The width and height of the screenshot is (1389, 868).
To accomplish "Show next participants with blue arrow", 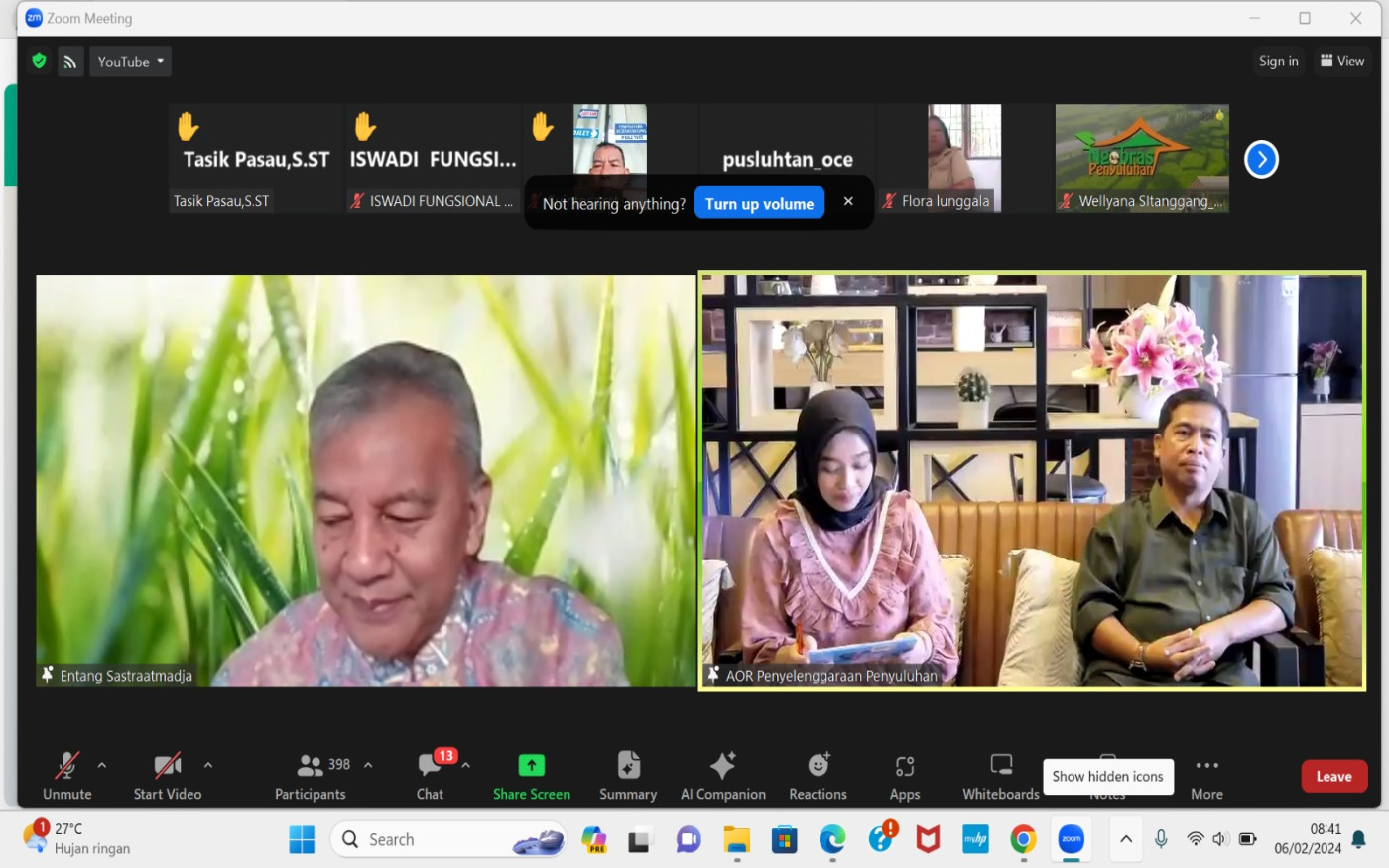I will click(1261, 159).
